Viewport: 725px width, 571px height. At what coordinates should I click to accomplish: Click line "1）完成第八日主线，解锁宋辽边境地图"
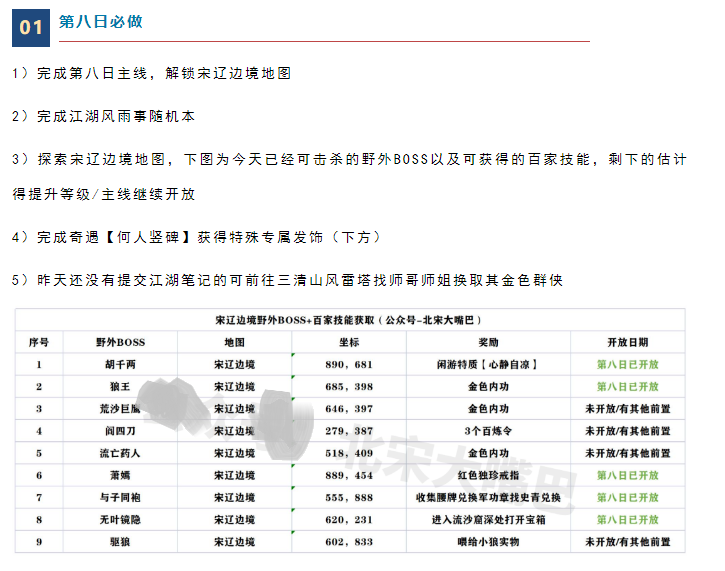[x=151, y=73]
